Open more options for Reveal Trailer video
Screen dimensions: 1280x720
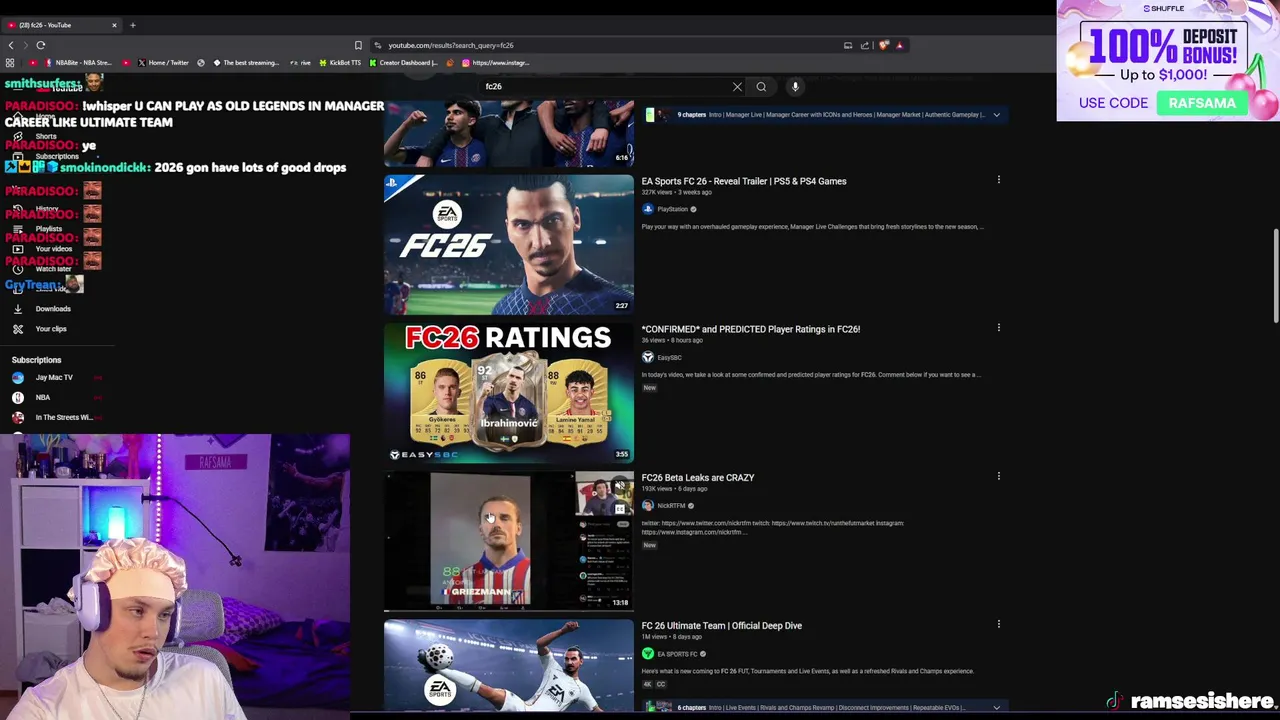coord(998,180)
